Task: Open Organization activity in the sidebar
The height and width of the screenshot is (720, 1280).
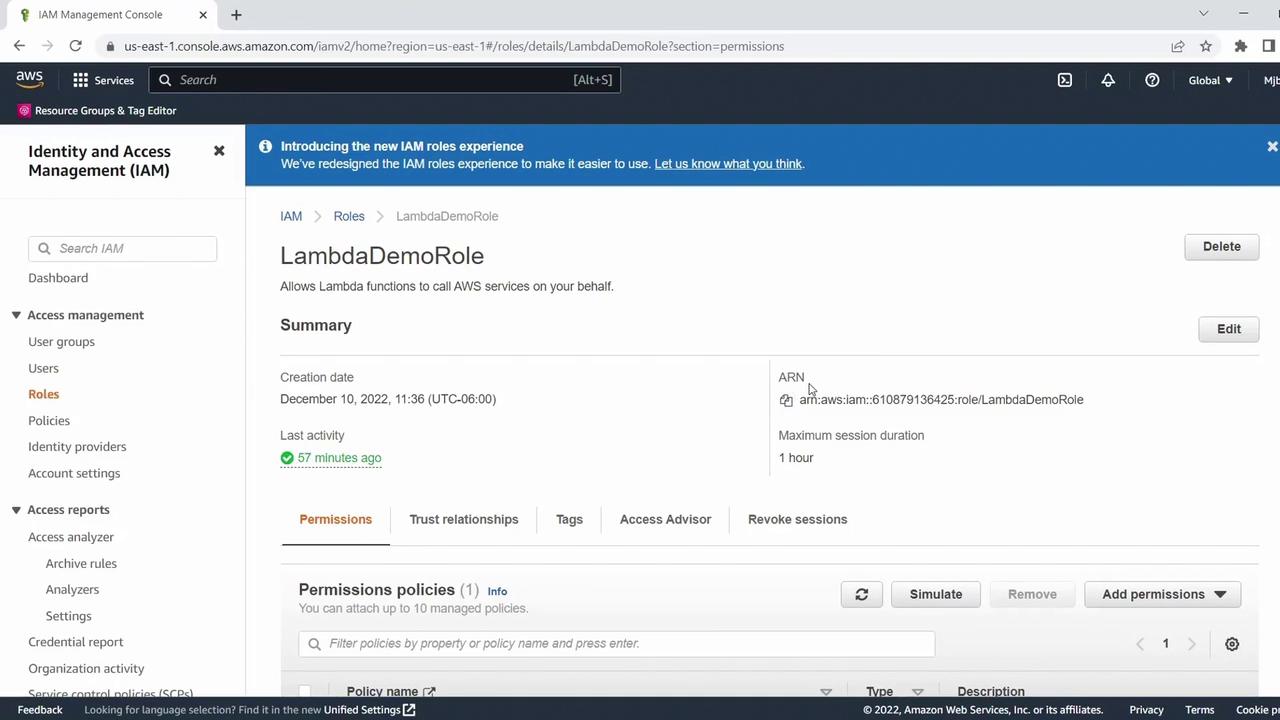Action: coord(86,669)
